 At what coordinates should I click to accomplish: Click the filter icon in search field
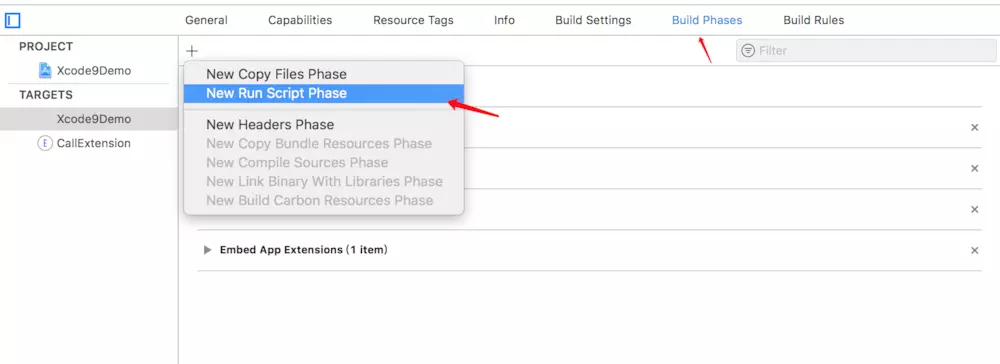pos(748,50)
